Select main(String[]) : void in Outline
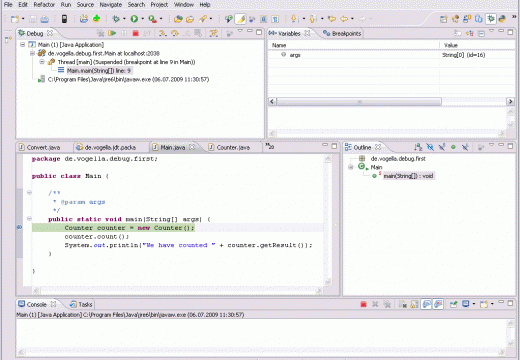Viewport: 520px width, 360px height. coord(408,176)
